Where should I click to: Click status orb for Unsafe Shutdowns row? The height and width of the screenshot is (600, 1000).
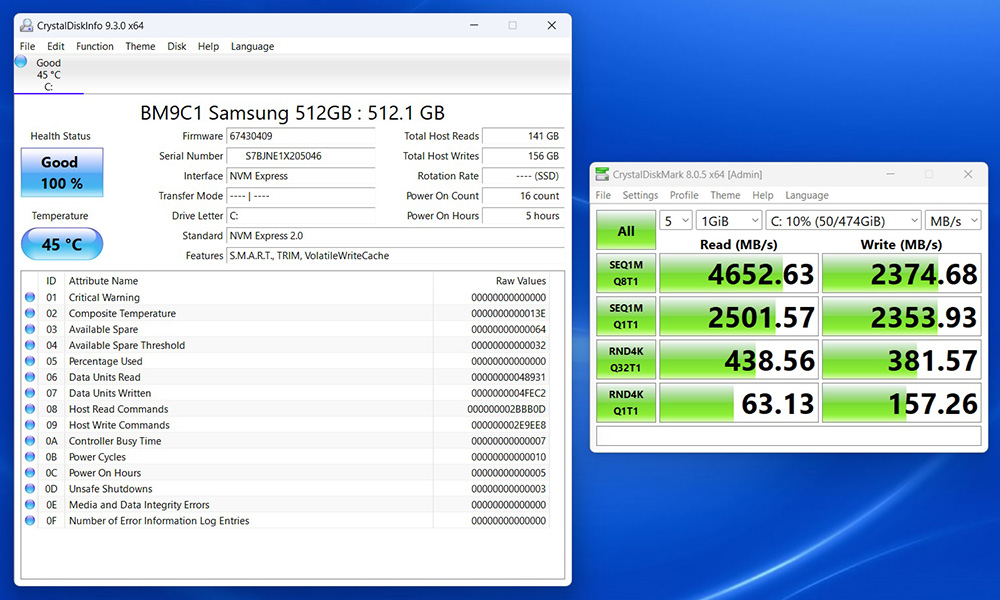tap(30, 488)
